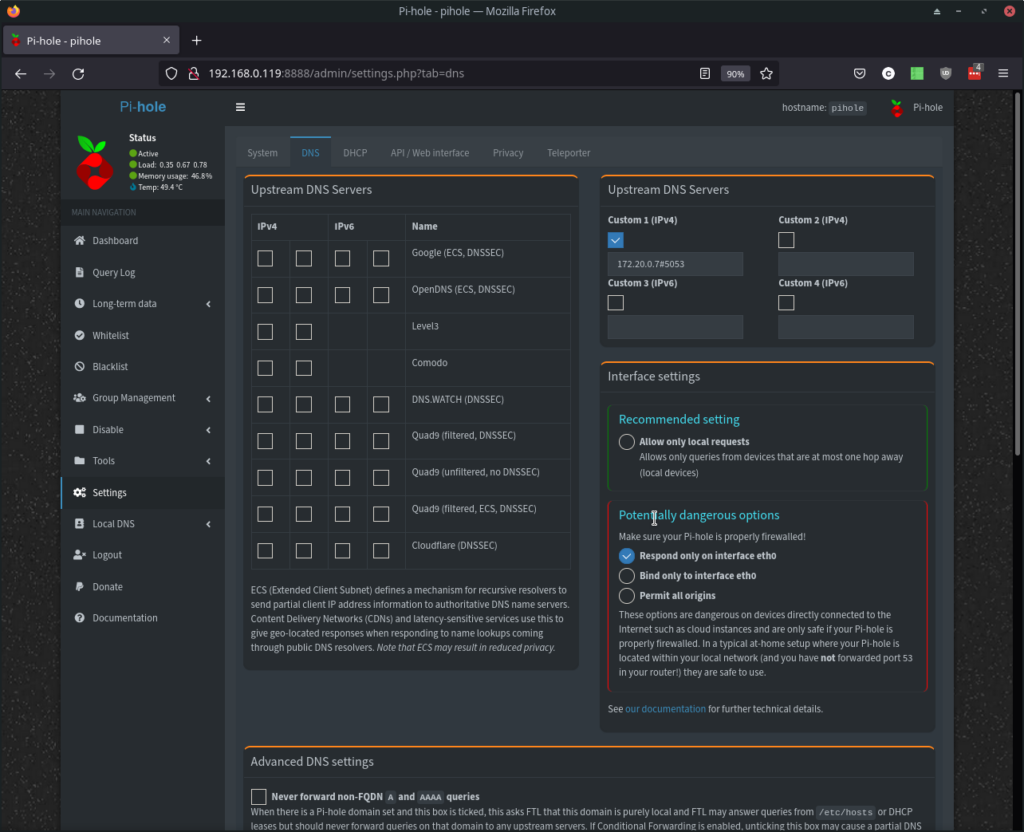Check first IPv4 box for Google
The height and width of the screenshot is (832, 1024).
(265, 258)
